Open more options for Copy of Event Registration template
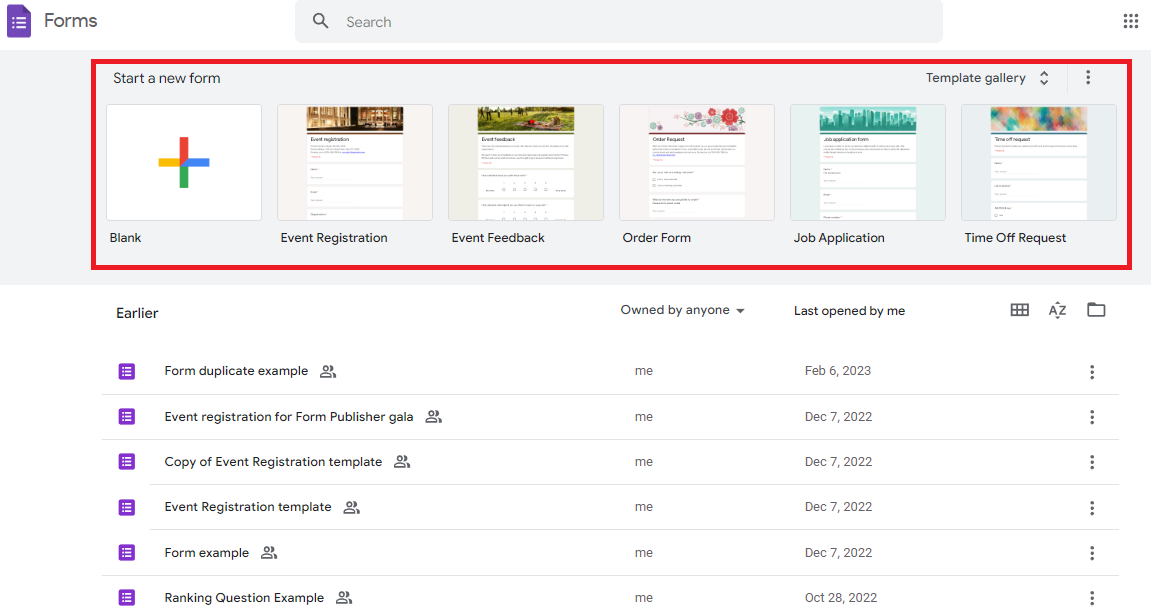This screenshot has width=1151, height=611. pyautogui.click(x=1092, y=462)
